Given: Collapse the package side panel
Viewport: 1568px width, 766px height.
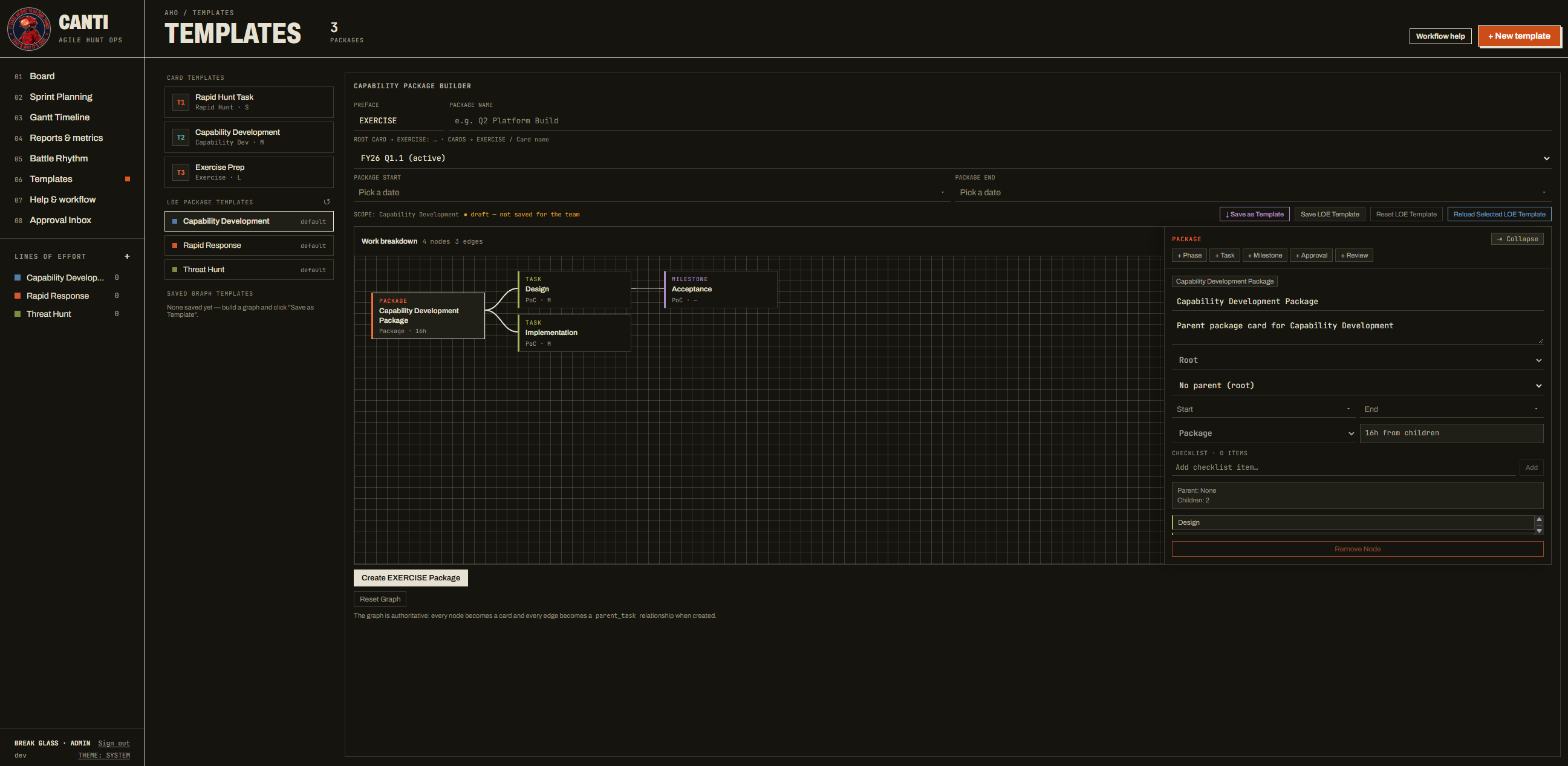Looking at the screenshot, I should [1517, 239].
